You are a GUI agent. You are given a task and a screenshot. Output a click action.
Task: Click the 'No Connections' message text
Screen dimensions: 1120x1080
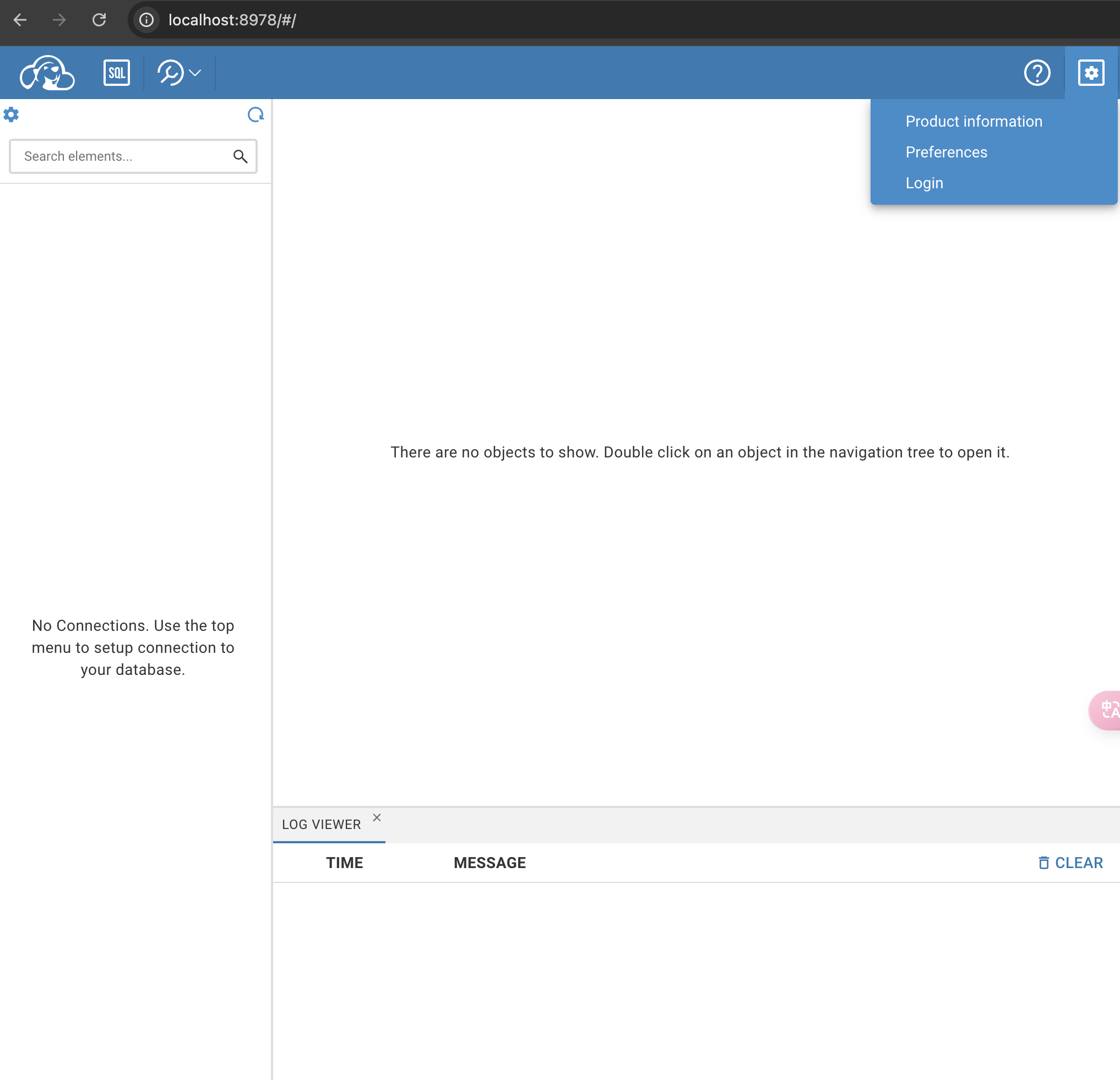[133, 647]
